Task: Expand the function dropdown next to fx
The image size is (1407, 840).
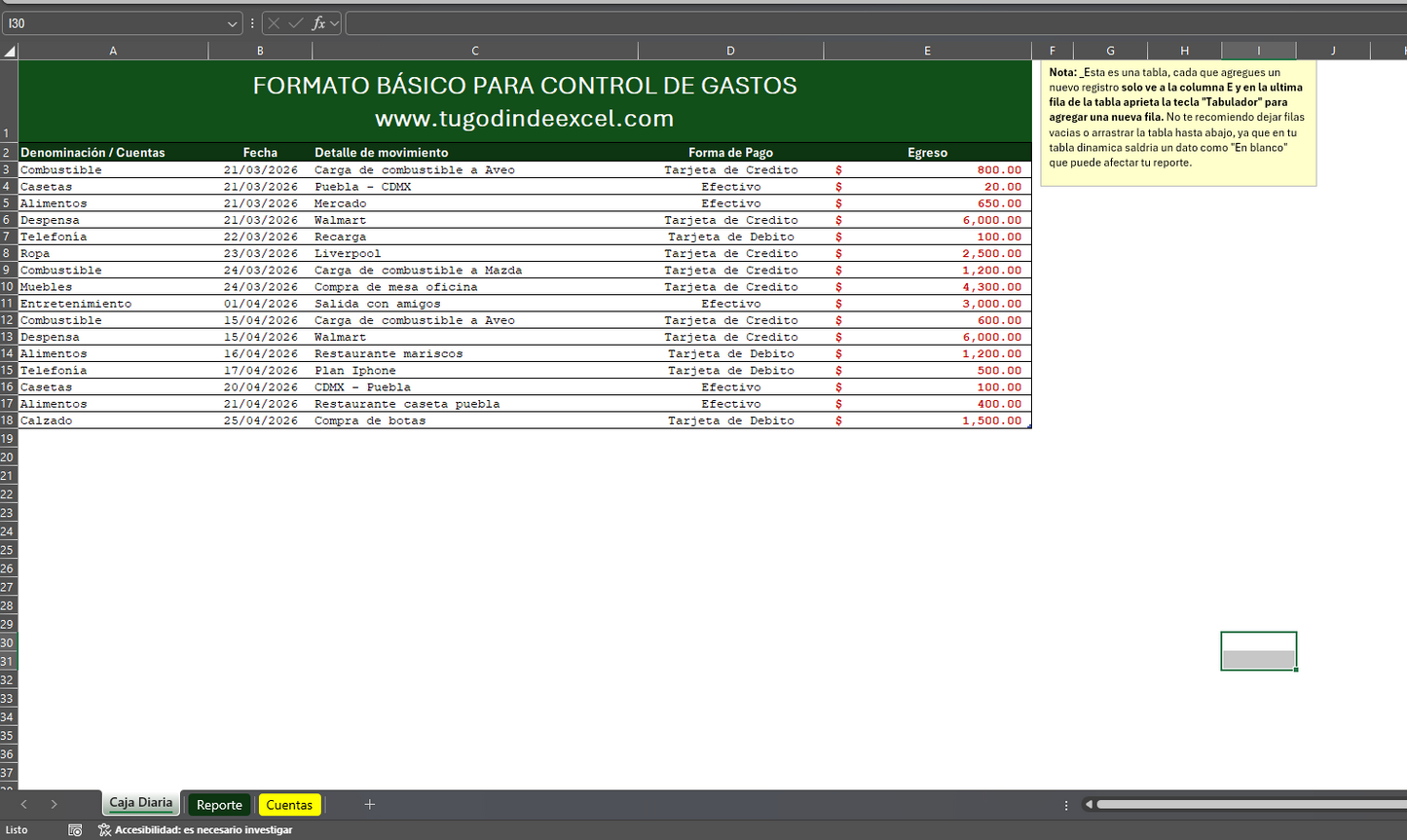Action: [x=335, y=23]
